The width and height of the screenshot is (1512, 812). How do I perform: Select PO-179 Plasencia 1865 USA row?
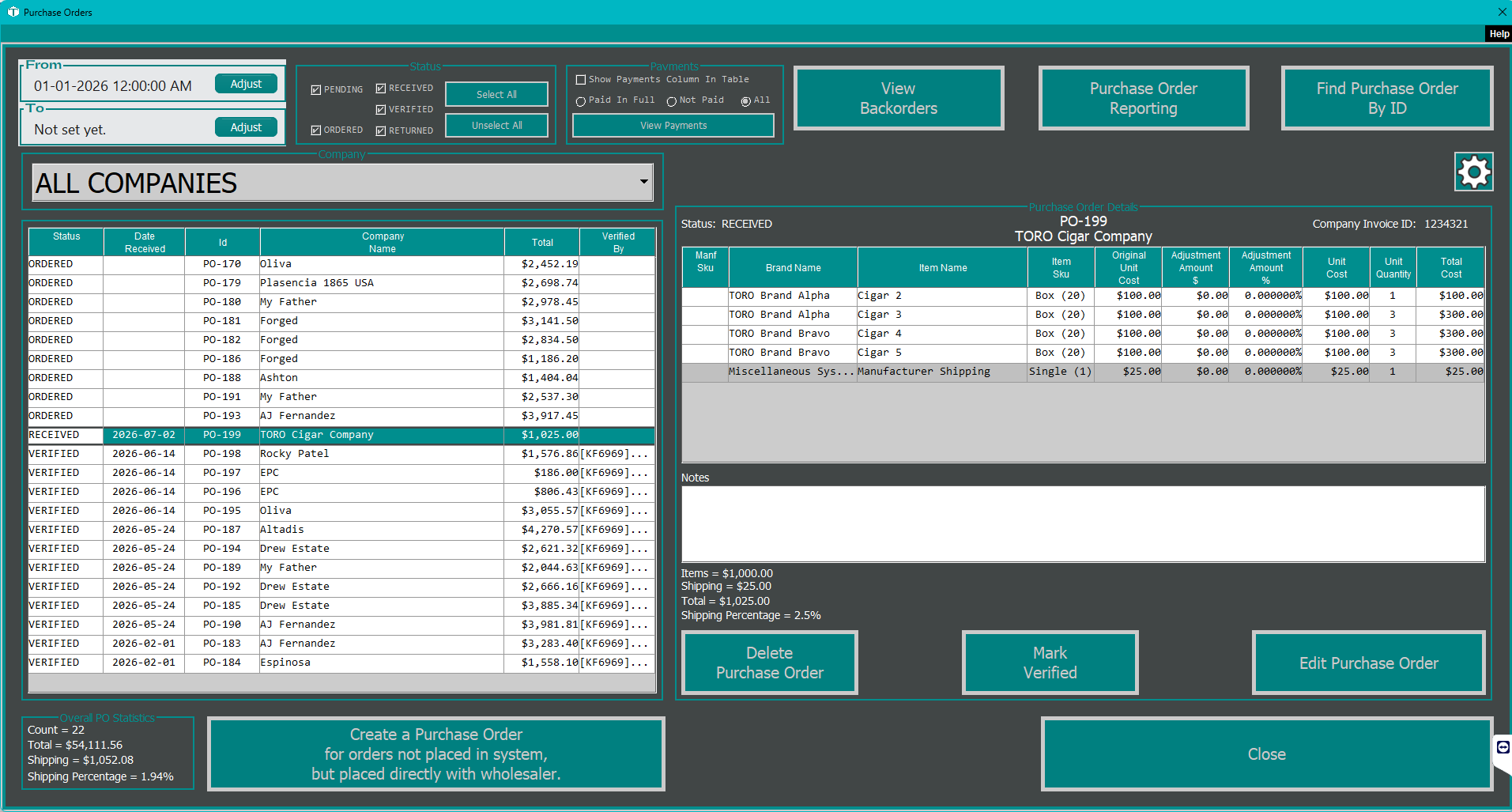click(x=341, y=283)
